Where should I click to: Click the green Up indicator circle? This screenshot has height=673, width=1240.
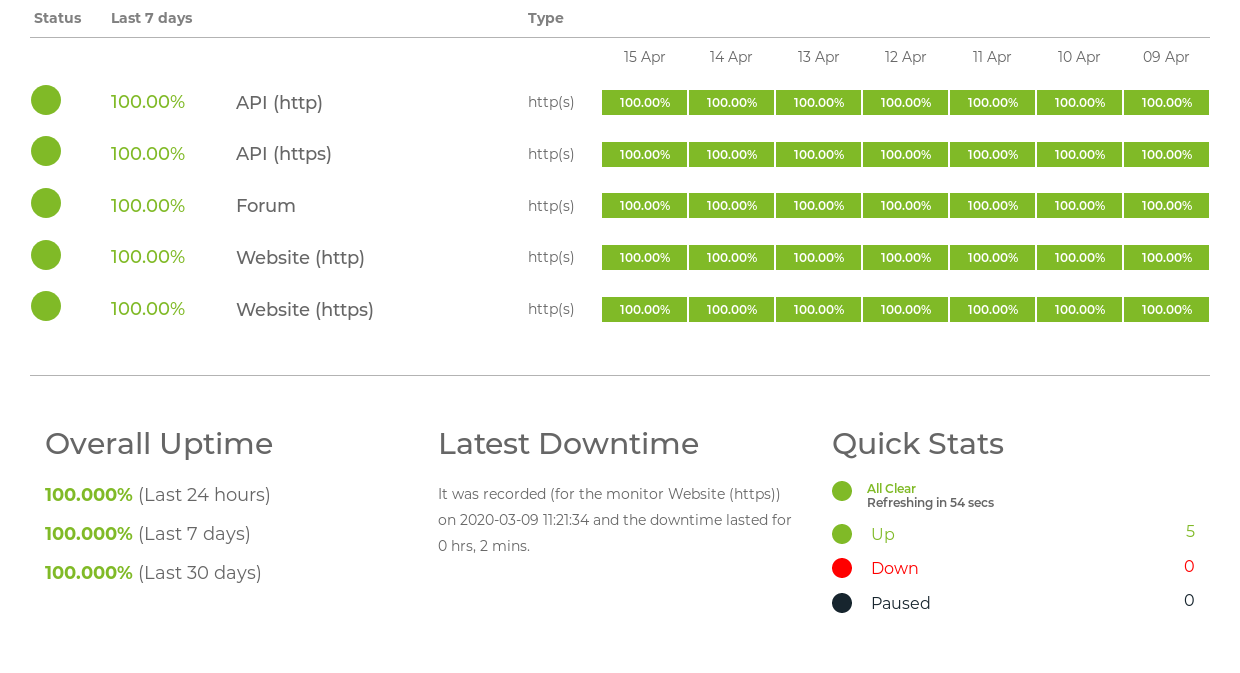(x=842, y=534)
